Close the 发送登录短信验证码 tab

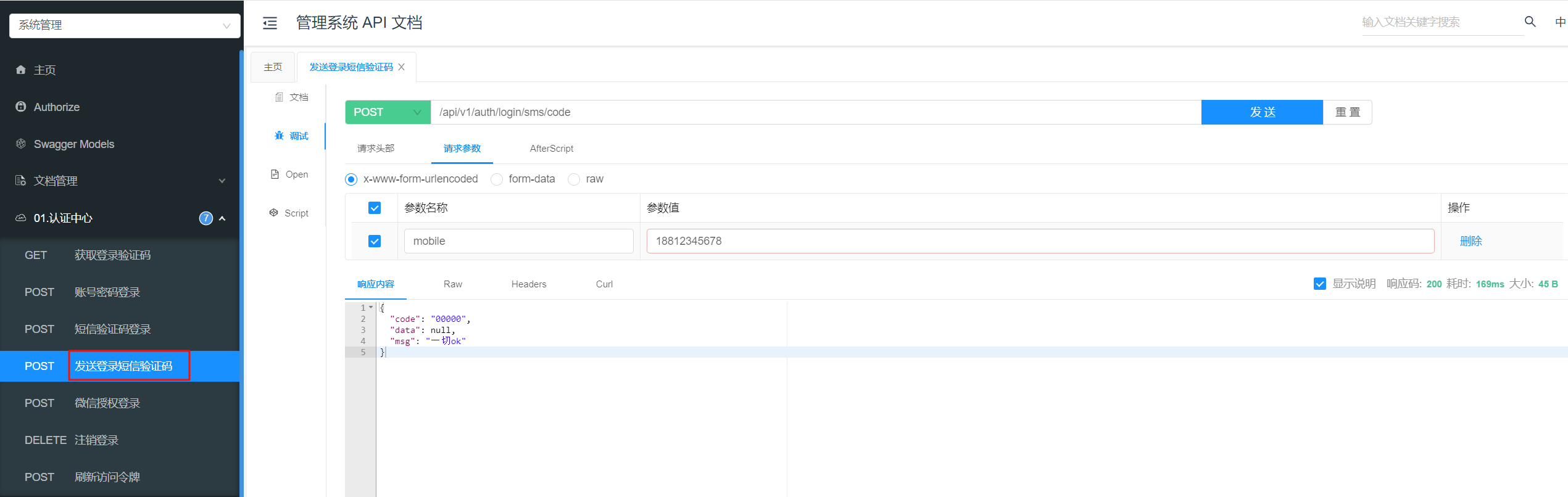click(x=401, y=67)
